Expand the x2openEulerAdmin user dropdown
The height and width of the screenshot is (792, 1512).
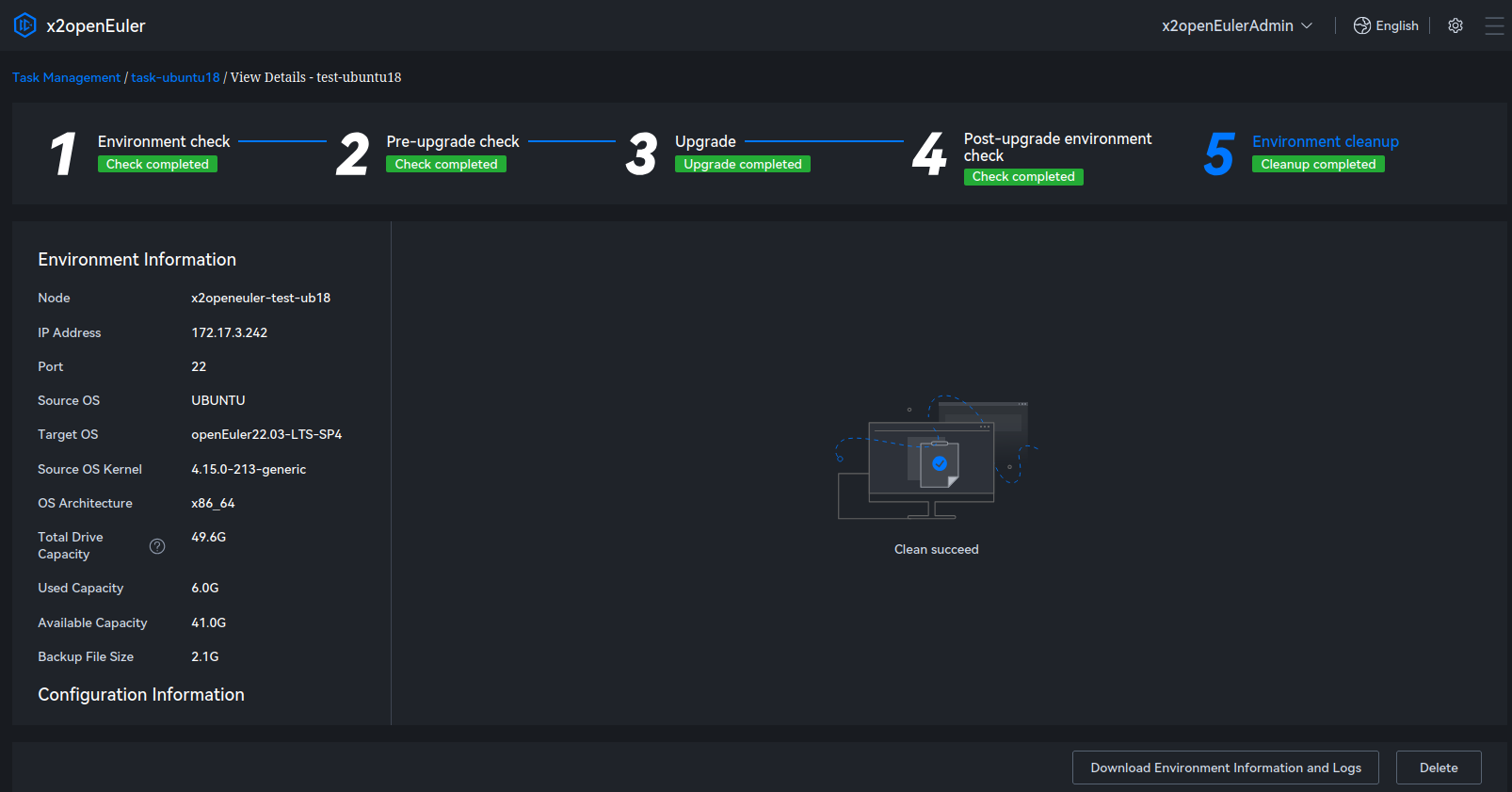point(1236,25)
